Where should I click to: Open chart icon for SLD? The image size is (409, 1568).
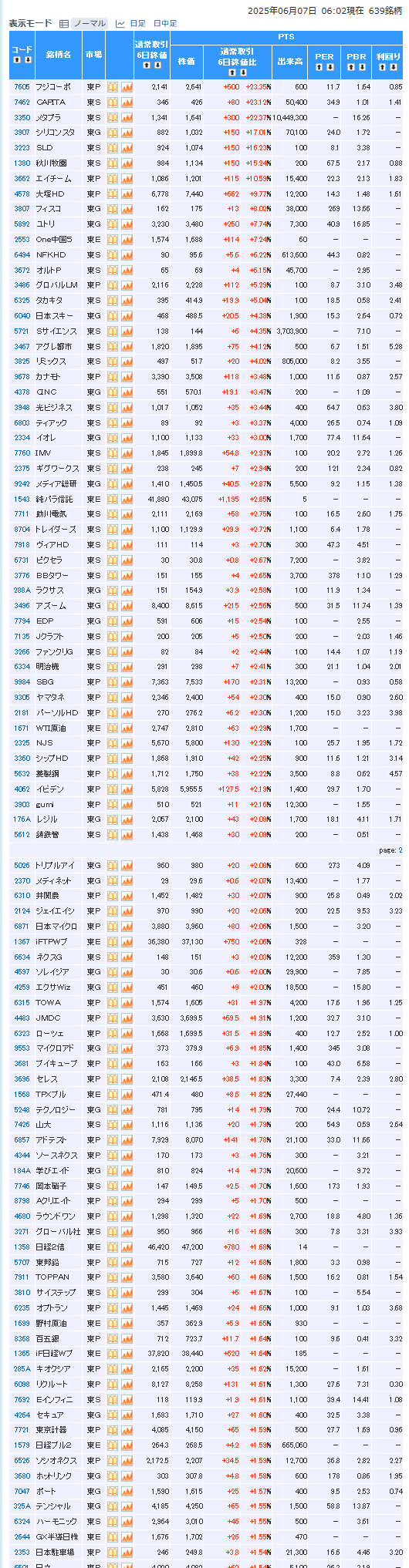tap(127, 148)
